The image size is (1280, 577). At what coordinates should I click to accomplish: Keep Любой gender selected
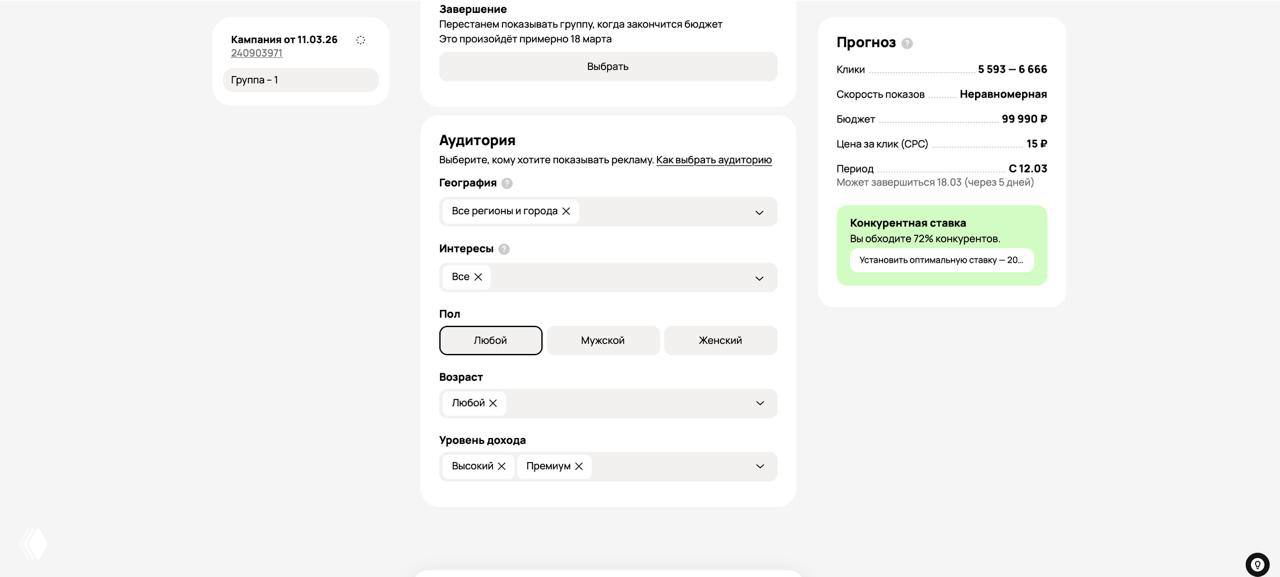pos(490,340)
